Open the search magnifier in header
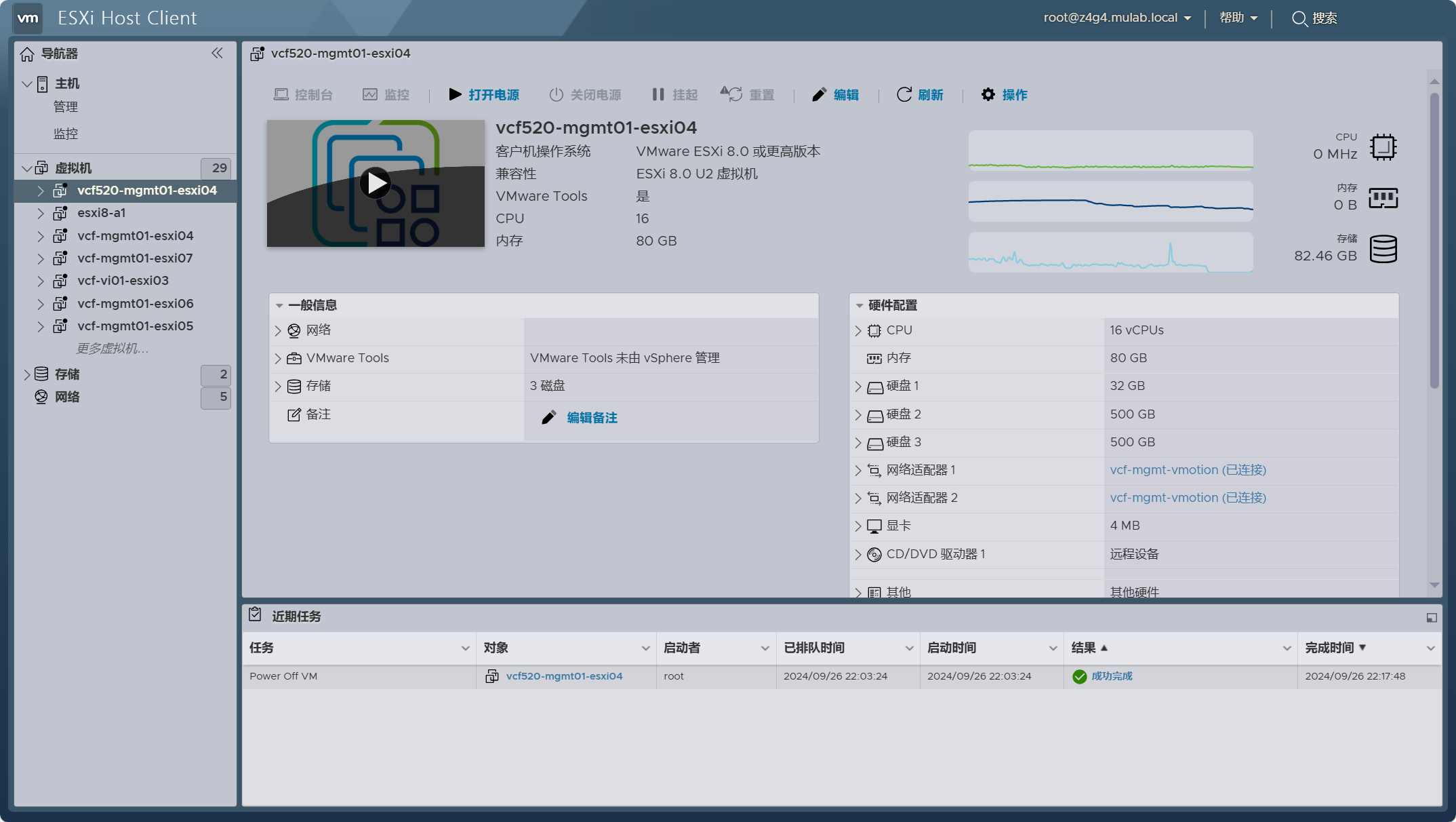The width and height of the screenshot is (1456, 822). [1299, 18]
